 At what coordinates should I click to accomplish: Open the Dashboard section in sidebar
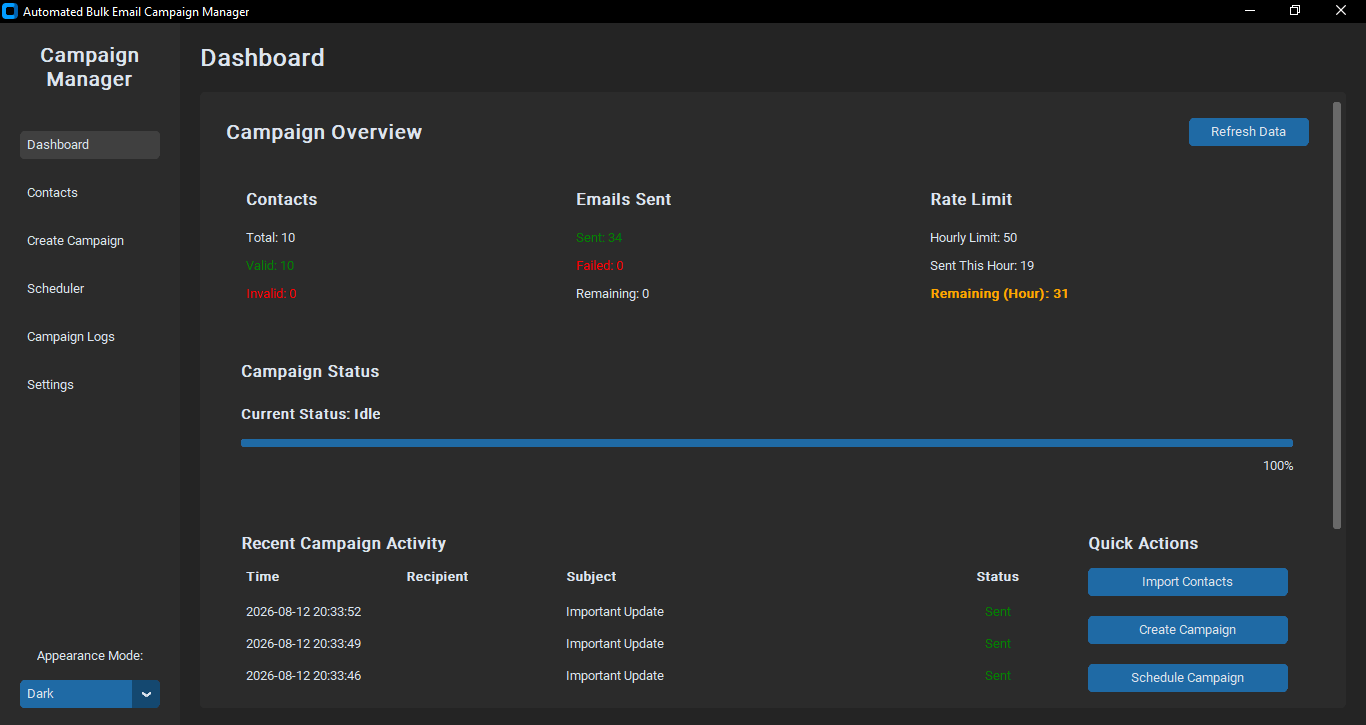[x=90, y=145]
